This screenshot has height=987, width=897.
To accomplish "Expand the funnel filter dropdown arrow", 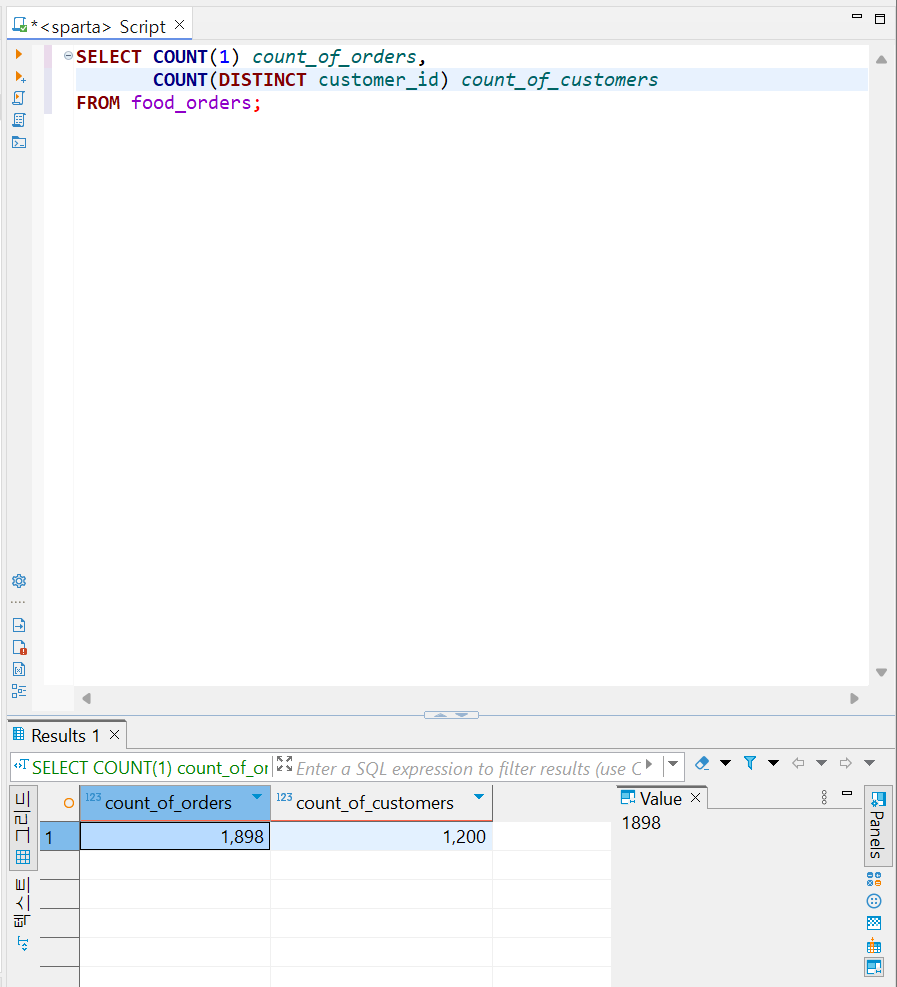I will coord(774,763).
